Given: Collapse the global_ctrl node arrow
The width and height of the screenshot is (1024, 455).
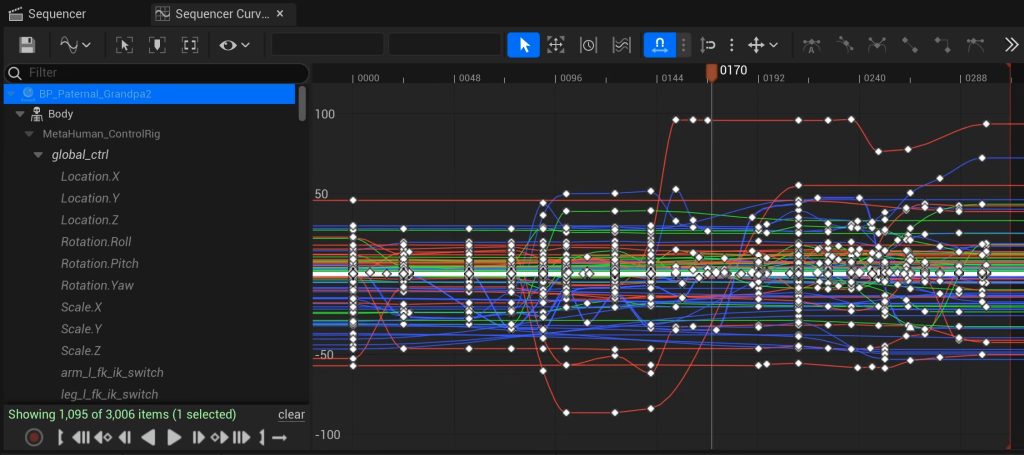Looking at the screenshot, I should point(38,155).
